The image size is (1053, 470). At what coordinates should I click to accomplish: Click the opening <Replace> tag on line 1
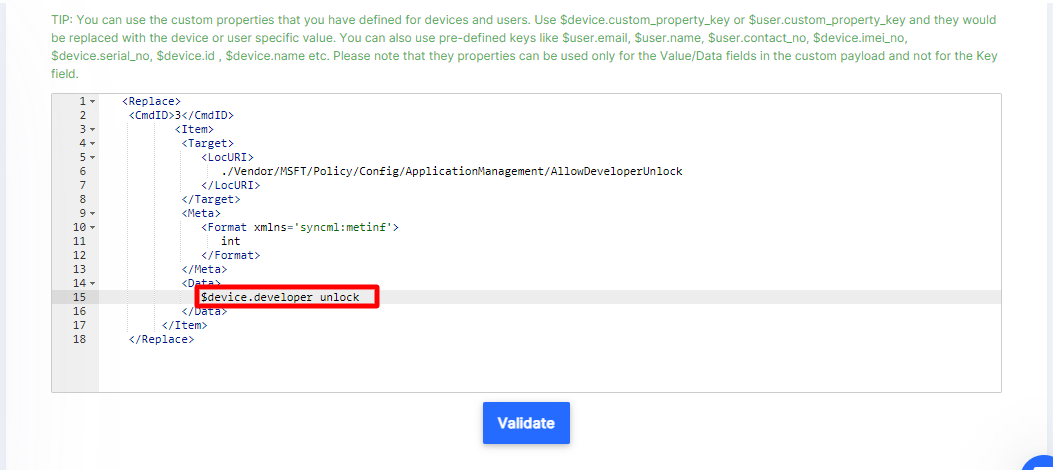click(151, 101)
